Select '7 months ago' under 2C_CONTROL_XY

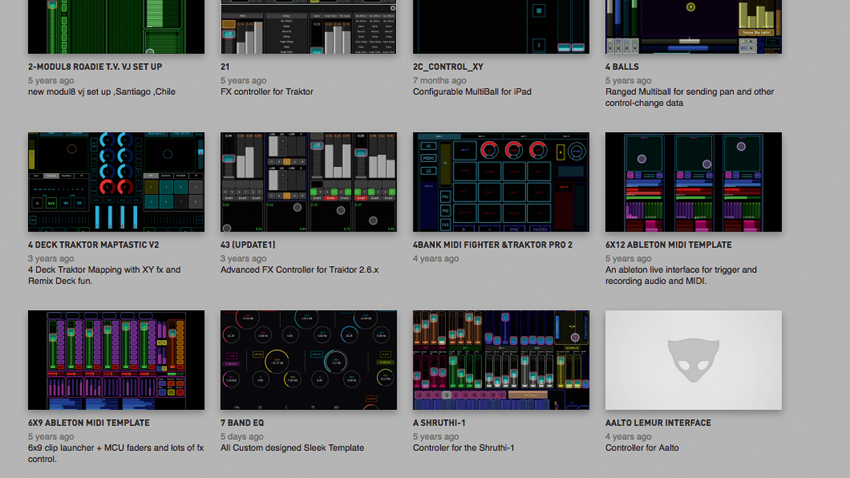(440, 80)
